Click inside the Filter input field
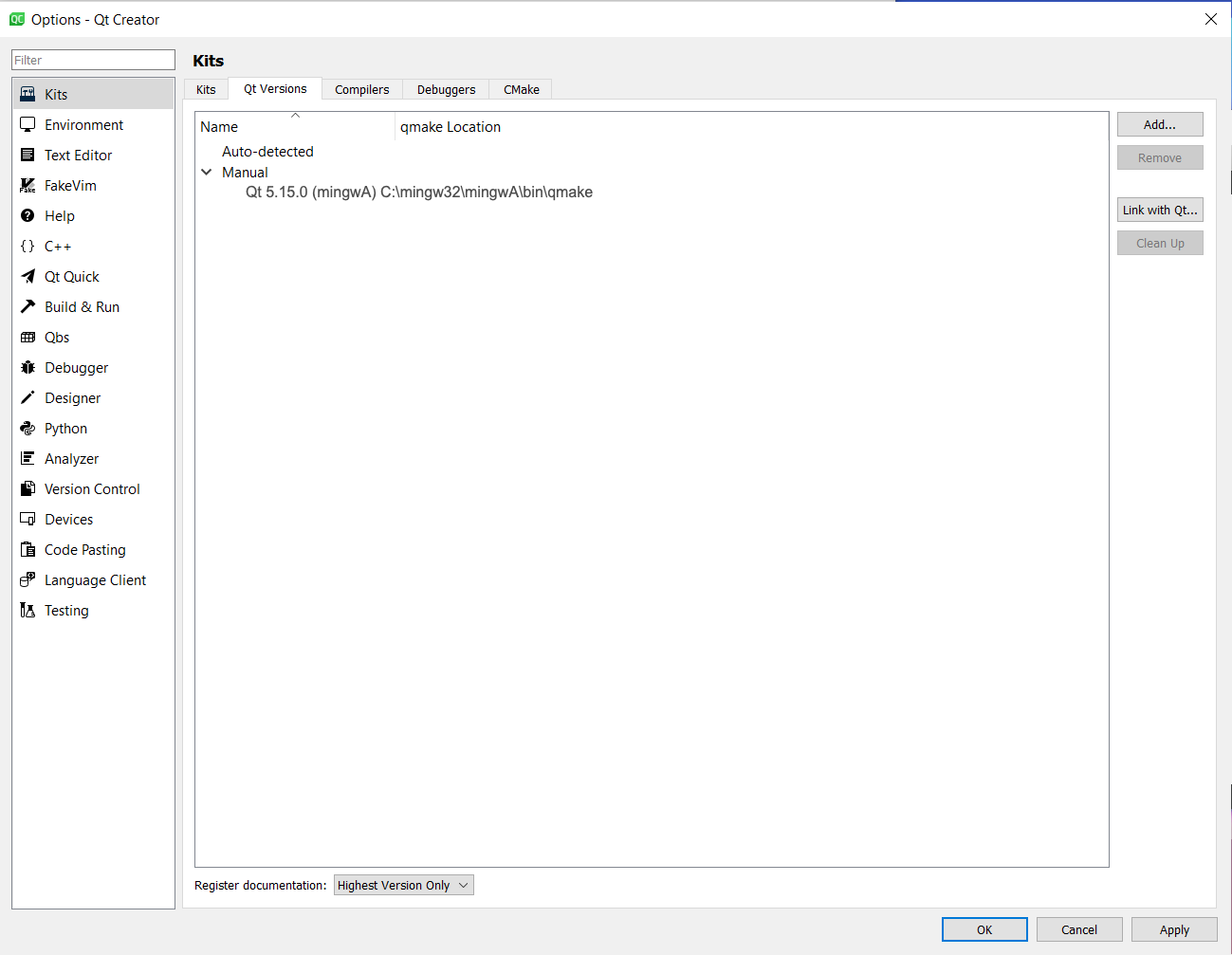Image resolution: width=1232 pixels, height=955 pixels. [x=92, y=59]
